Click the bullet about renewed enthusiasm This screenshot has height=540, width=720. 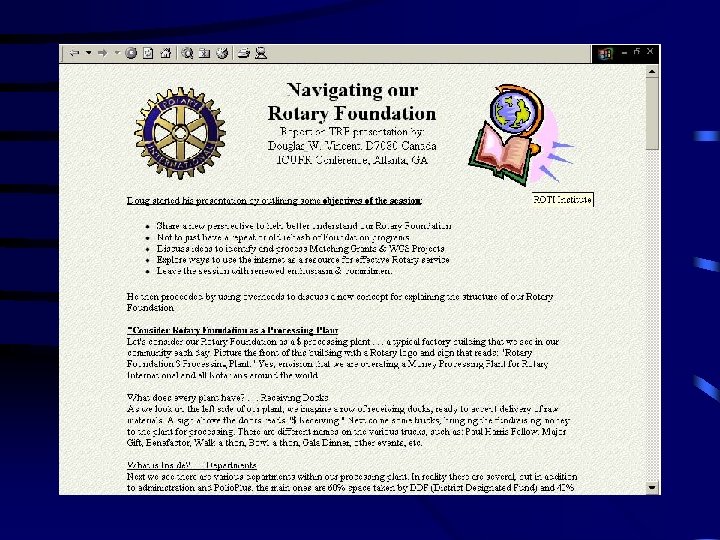274,271
